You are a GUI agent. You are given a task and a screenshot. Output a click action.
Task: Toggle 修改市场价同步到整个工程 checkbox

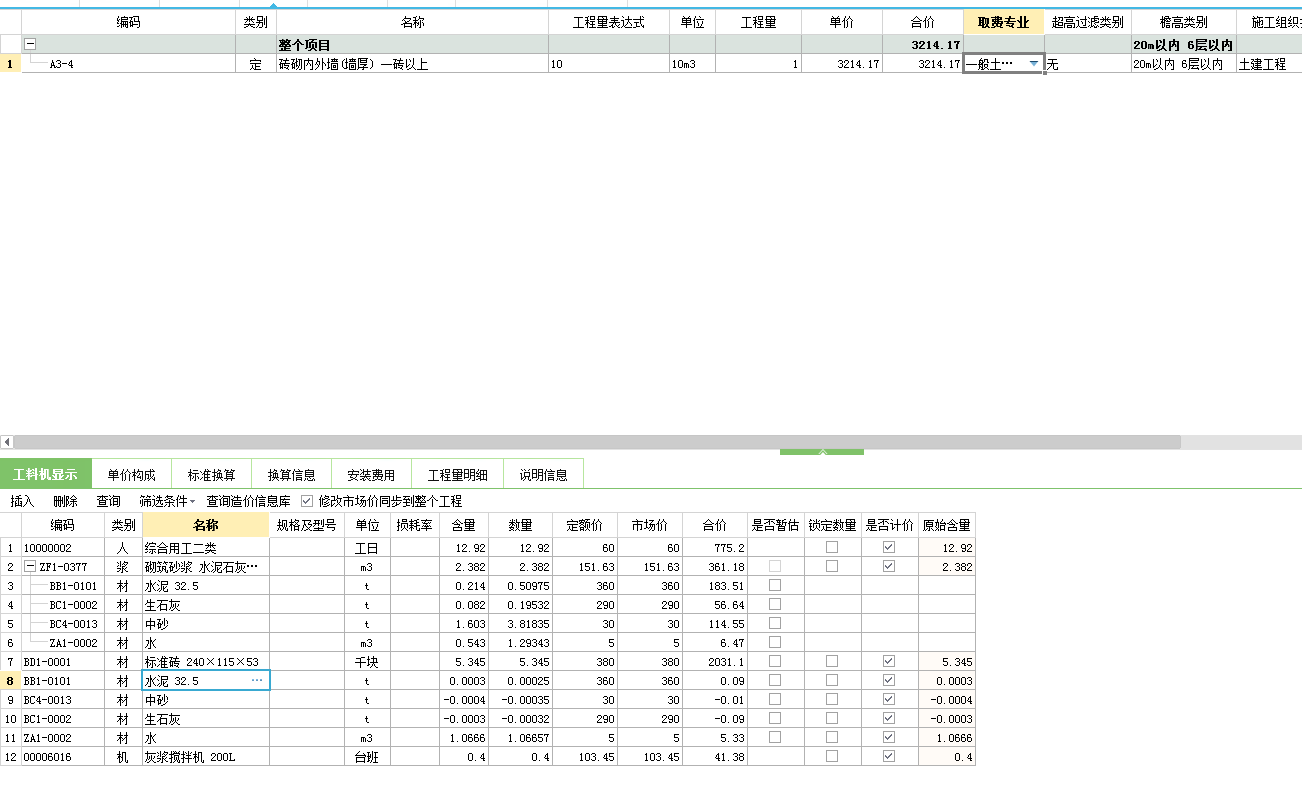click(307, 501)
